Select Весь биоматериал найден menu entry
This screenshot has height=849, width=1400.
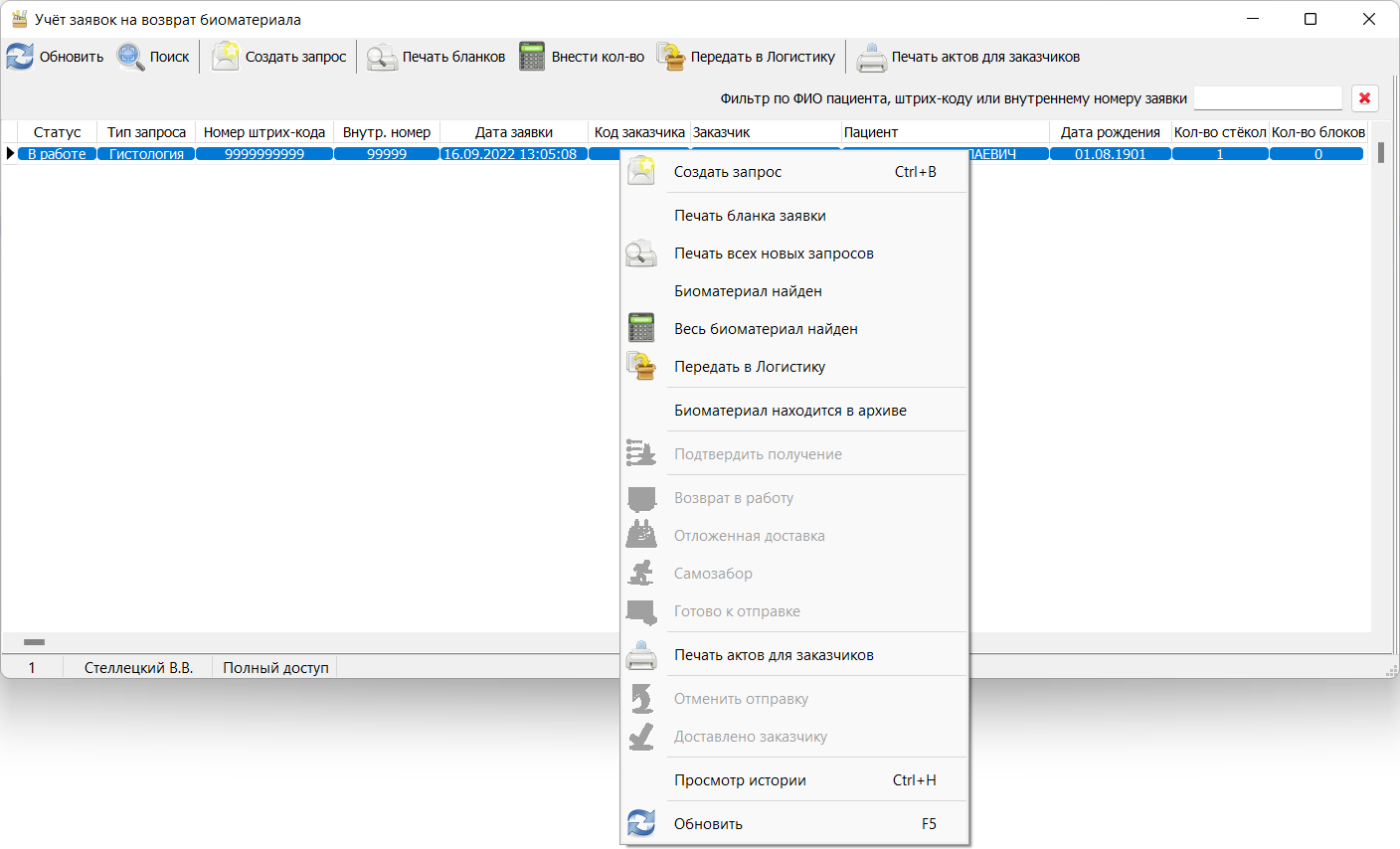pos(766,329)
